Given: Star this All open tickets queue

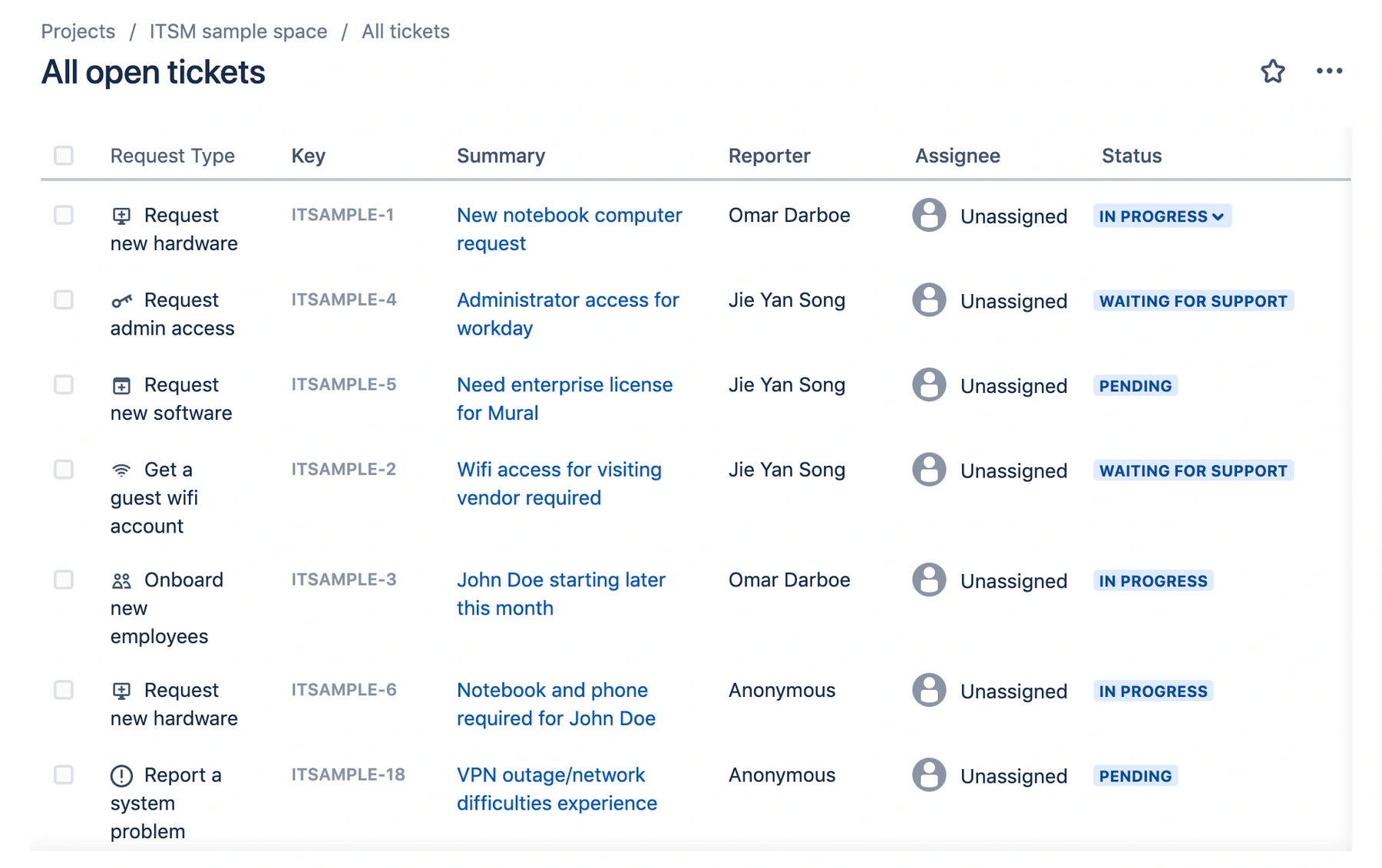Looking at the screenshot, I should [x=1272, y=71].
